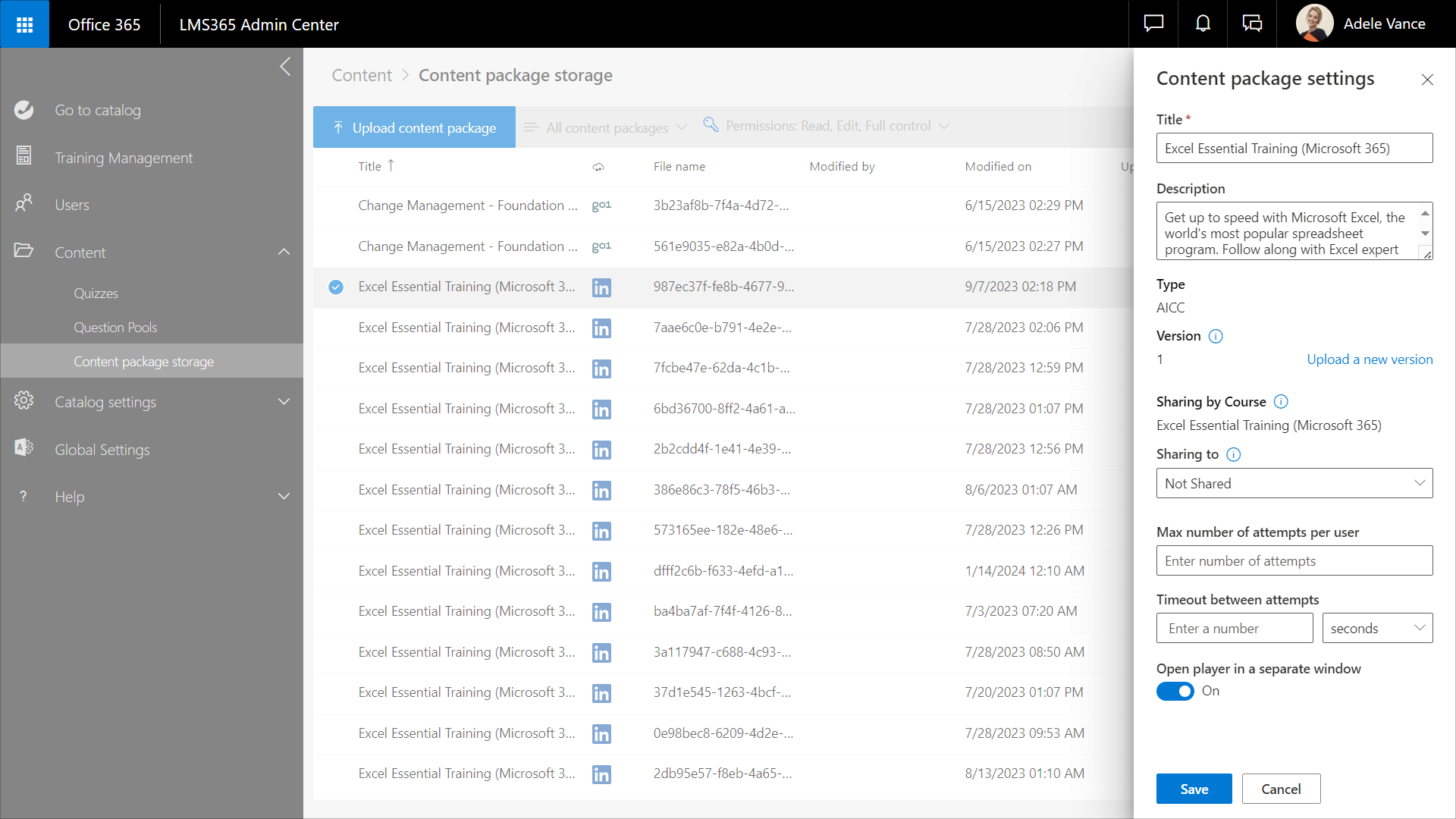Image resolution: width=1456 pixels, height=819 pixels.
Task: Close the Content package settings panel
Action: [x=1427, y=80]
